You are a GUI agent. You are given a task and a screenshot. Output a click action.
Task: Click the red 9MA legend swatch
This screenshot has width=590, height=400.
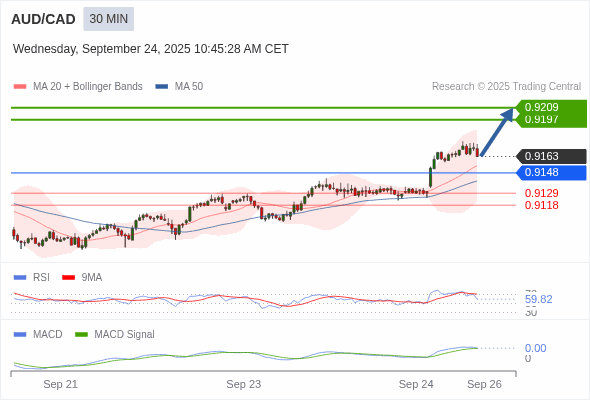coord(68,278)
